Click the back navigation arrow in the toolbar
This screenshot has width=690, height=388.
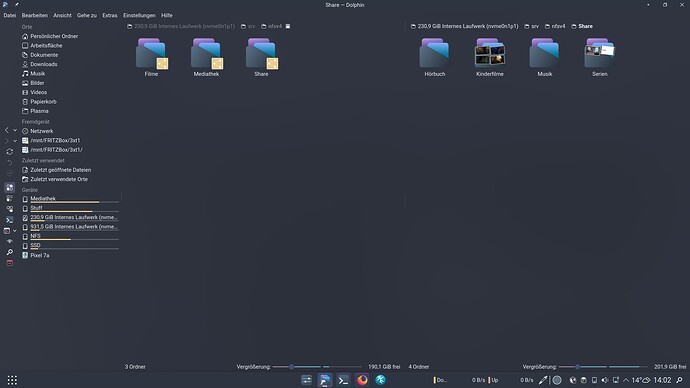[7, 130]
